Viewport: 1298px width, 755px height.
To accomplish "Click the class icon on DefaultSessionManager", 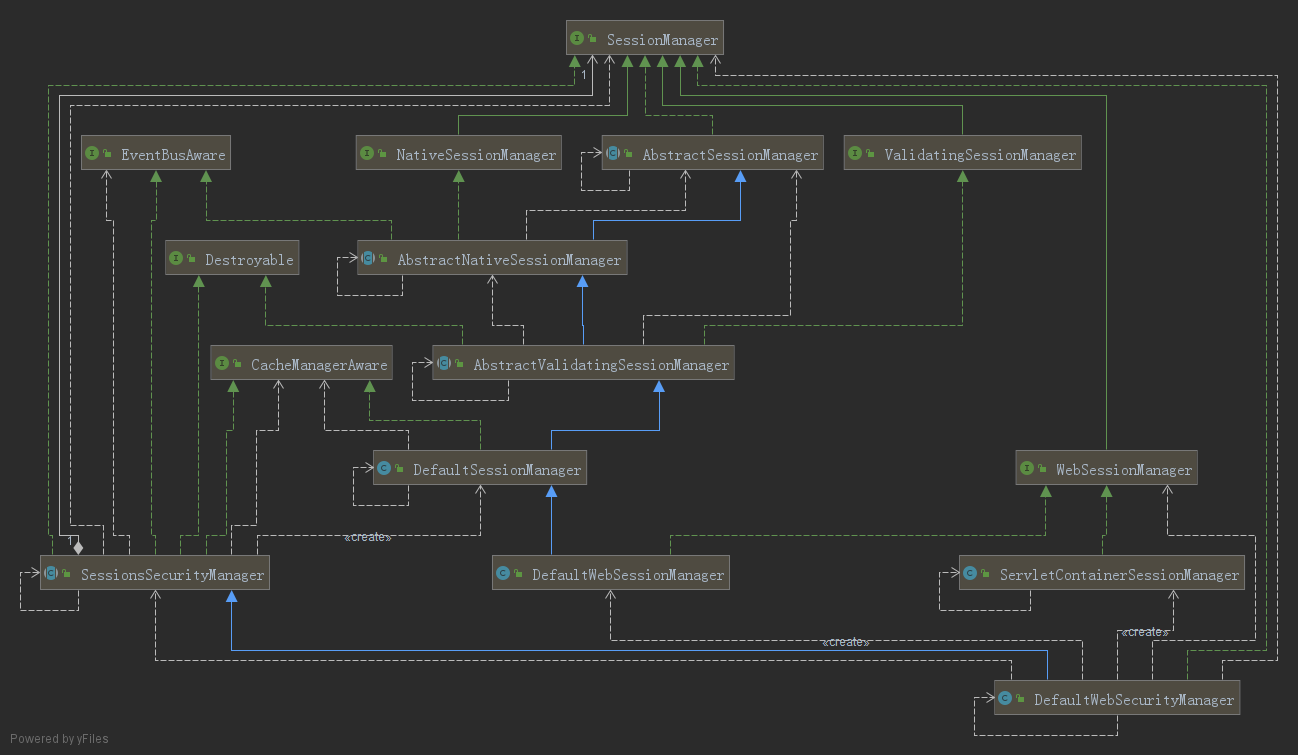I will coord(383,469).
